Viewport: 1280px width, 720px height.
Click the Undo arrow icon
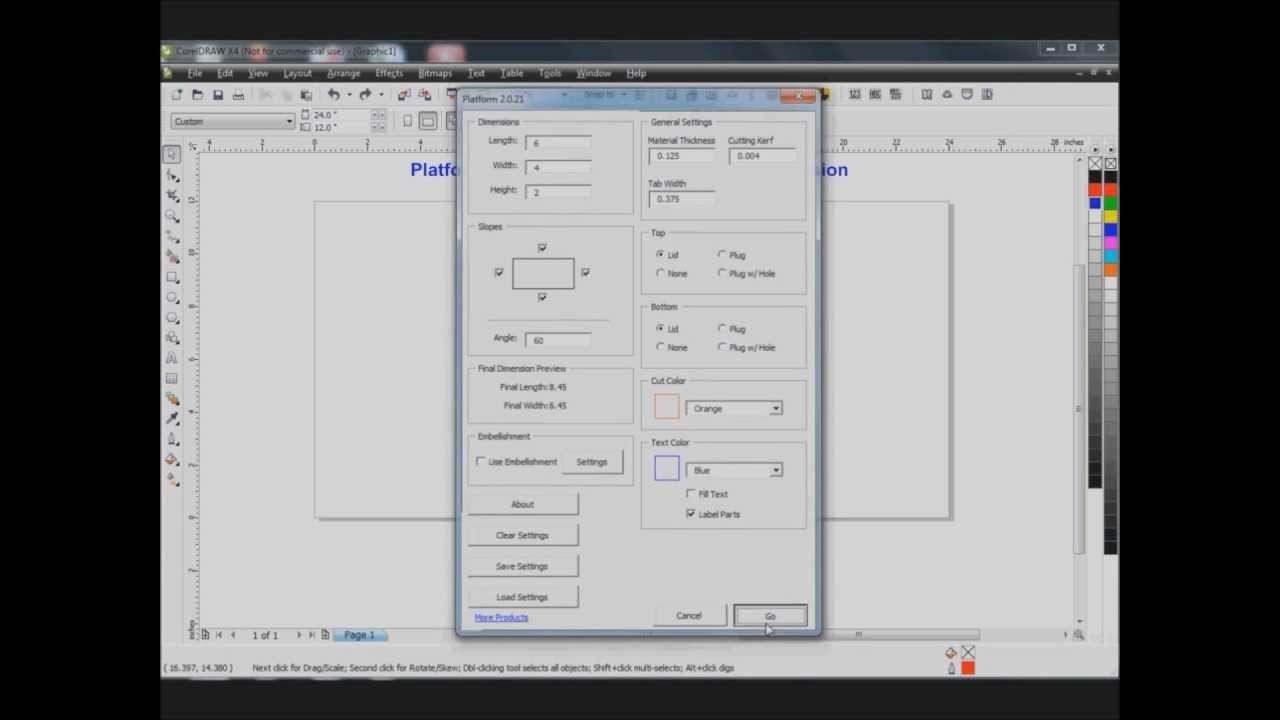333,94
